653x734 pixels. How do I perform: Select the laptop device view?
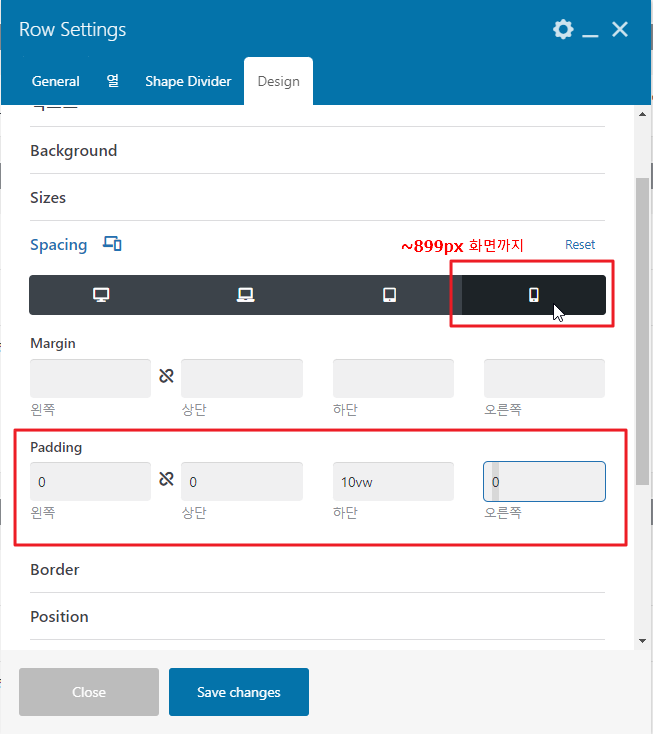tap(245, 295)
